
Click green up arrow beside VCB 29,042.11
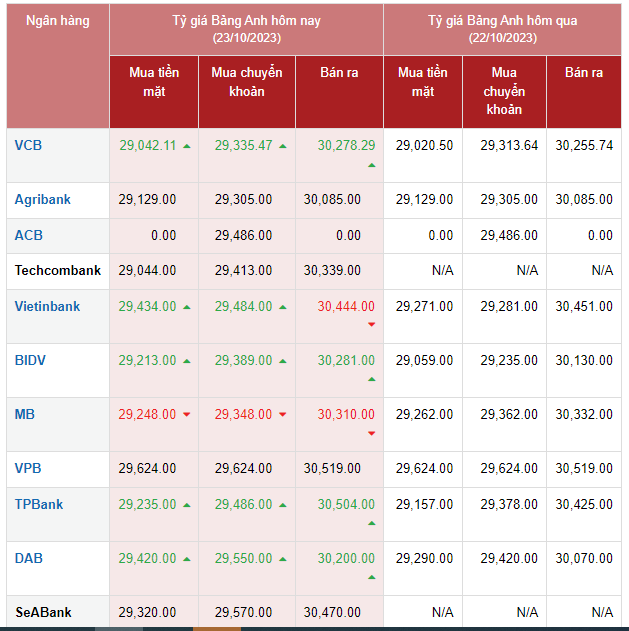(x=186, y=146)
